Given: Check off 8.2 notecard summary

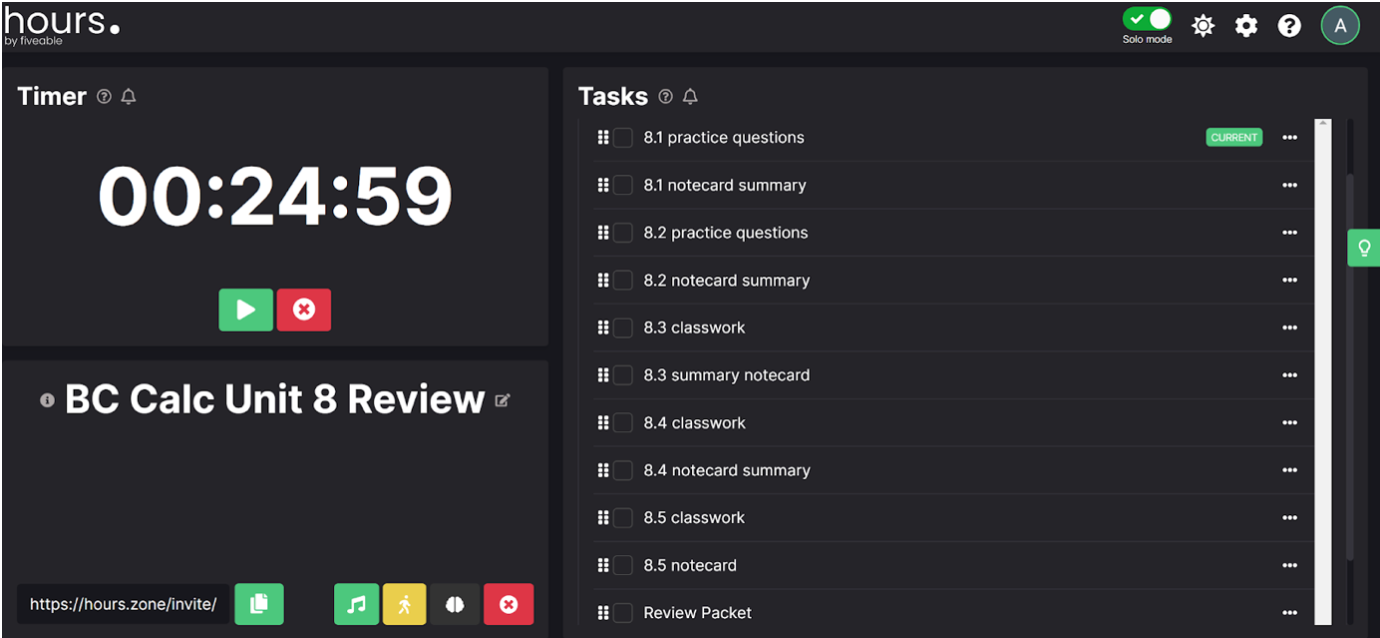Looking at the screenshot, I should click(623, 280).
